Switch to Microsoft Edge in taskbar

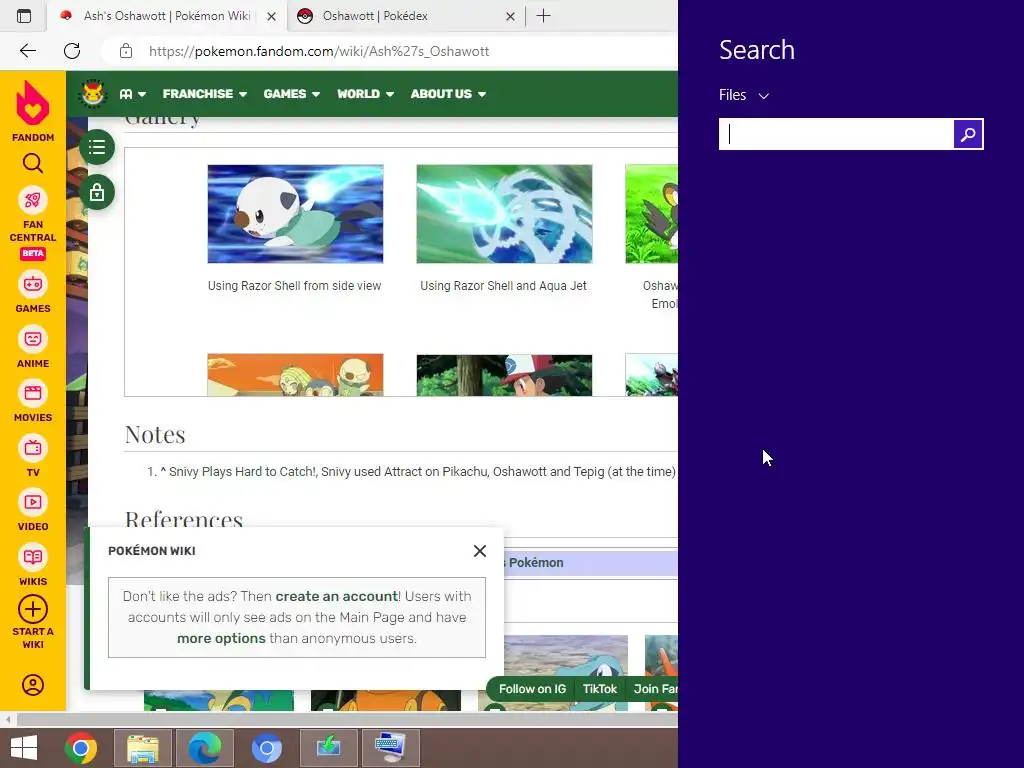tap(205, 748)
